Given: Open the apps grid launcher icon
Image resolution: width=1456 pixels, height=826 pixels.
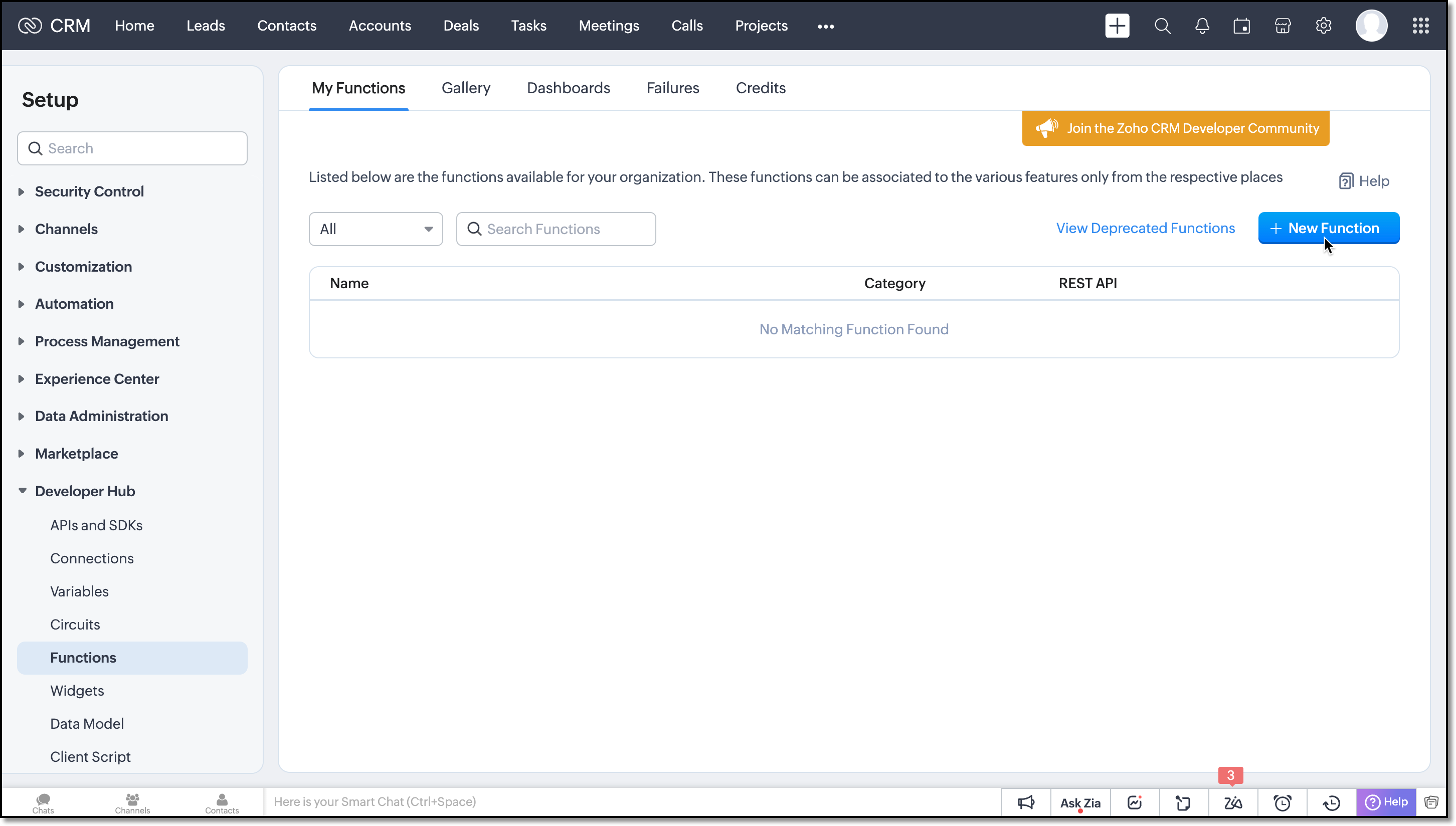Looking at the screenshot, I should 1420,26.
